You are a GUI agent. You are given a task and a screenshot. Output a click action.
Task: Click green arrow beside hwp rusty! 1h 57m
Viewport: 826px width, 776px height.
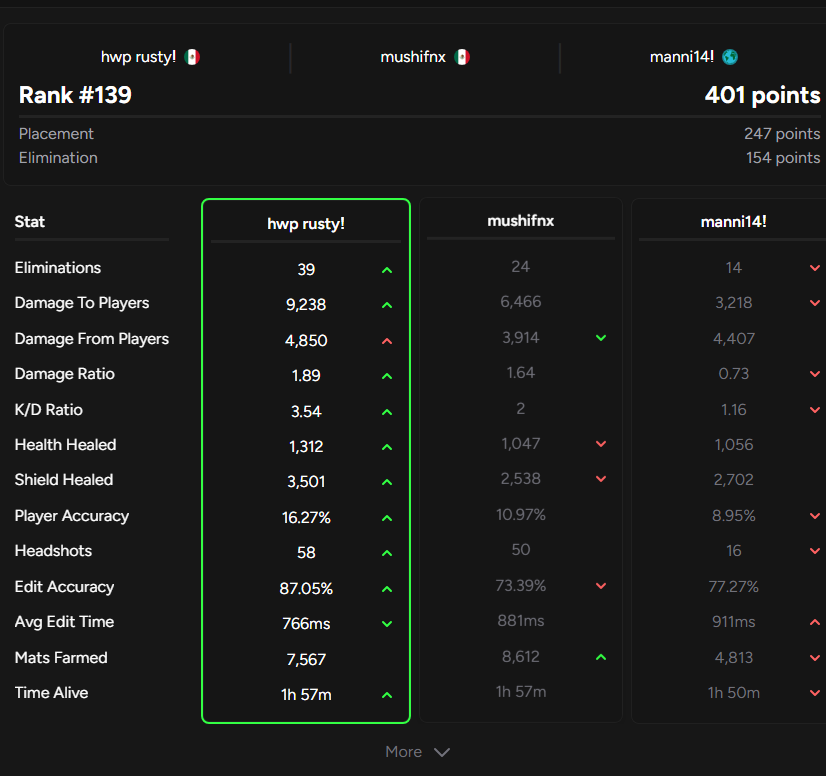[387, 695]
